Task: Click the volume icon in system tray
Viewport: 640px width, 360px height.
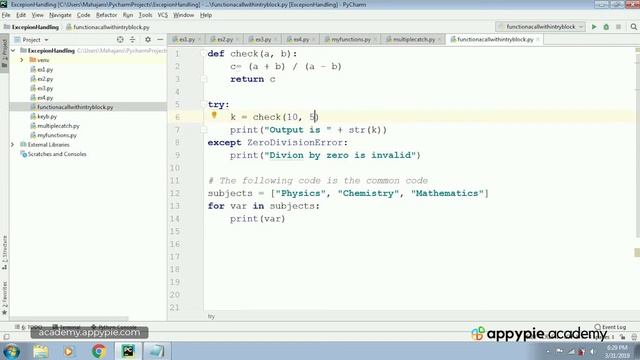Action: [593, 351]
